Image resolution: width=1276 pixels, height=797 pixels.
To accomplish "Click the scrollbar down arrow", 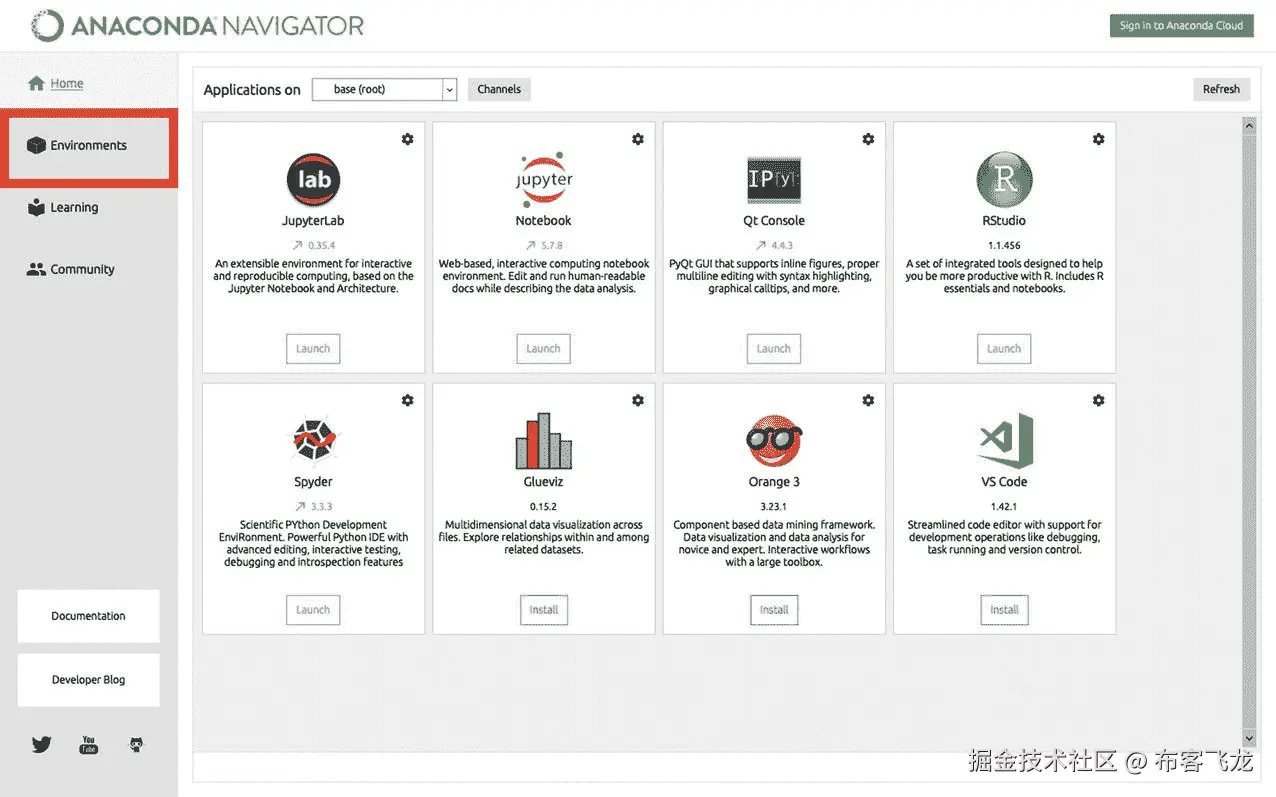I will (1249, 741).
